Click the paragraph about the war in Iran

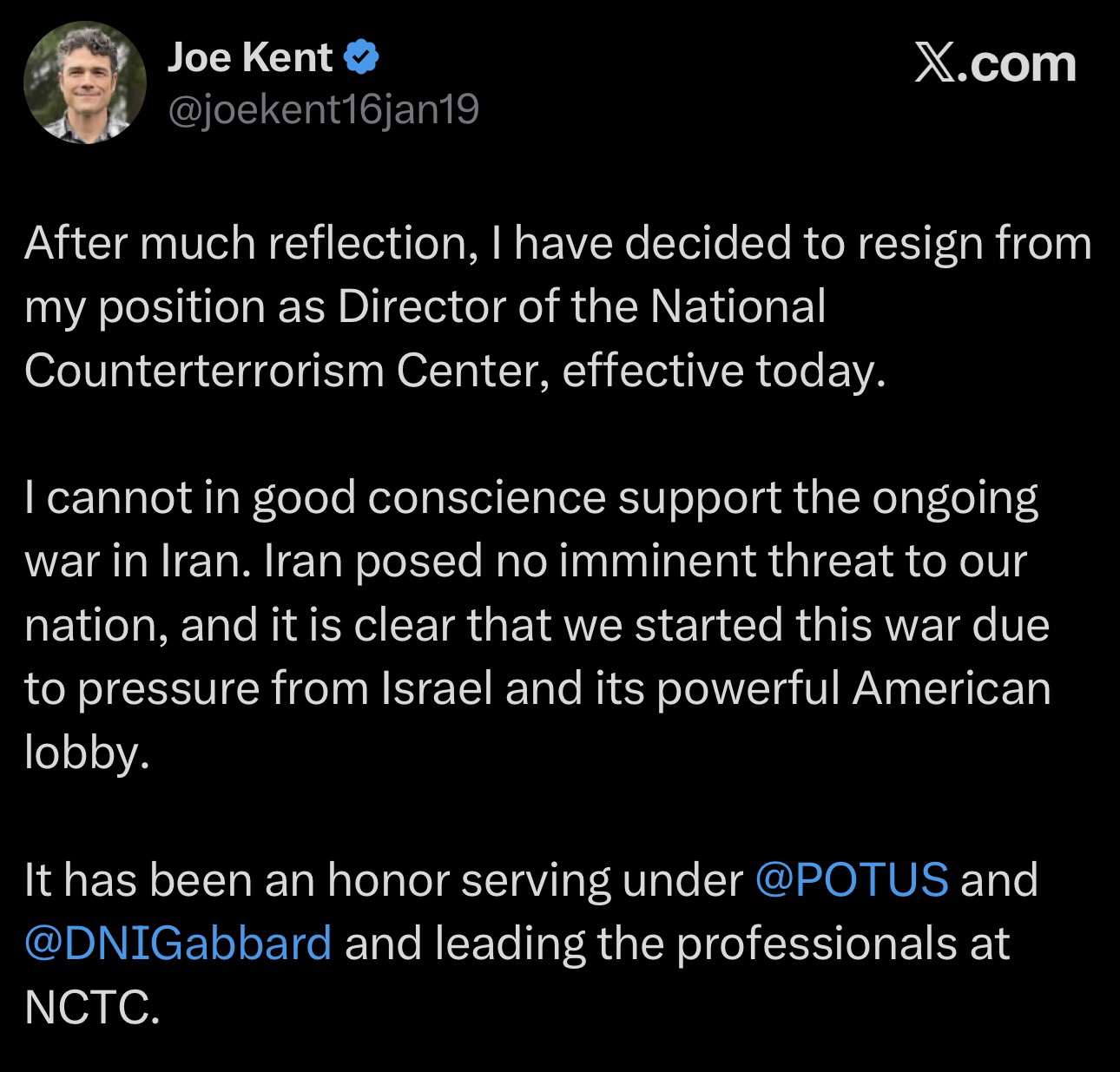538,624
